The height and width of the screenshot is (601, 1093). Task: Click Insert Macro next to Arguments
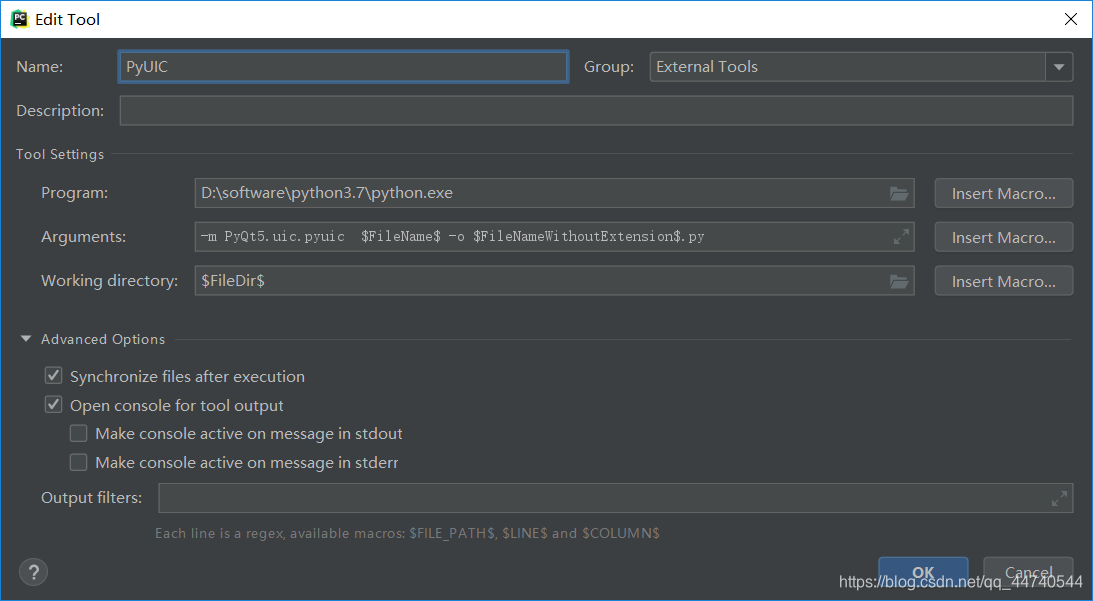pos(1003,237)
